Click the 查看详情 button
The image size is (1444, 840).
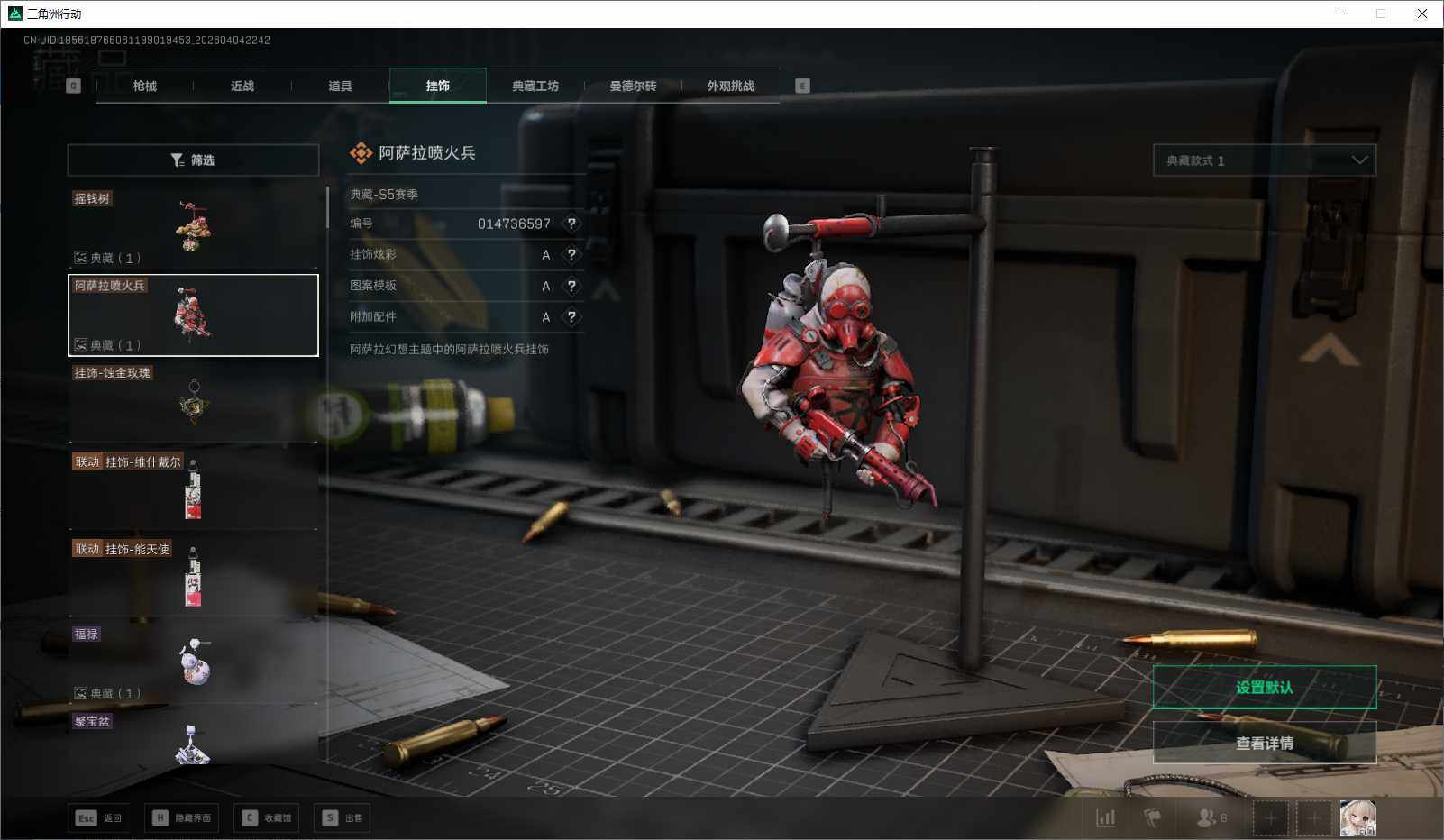pos(1264,743)
